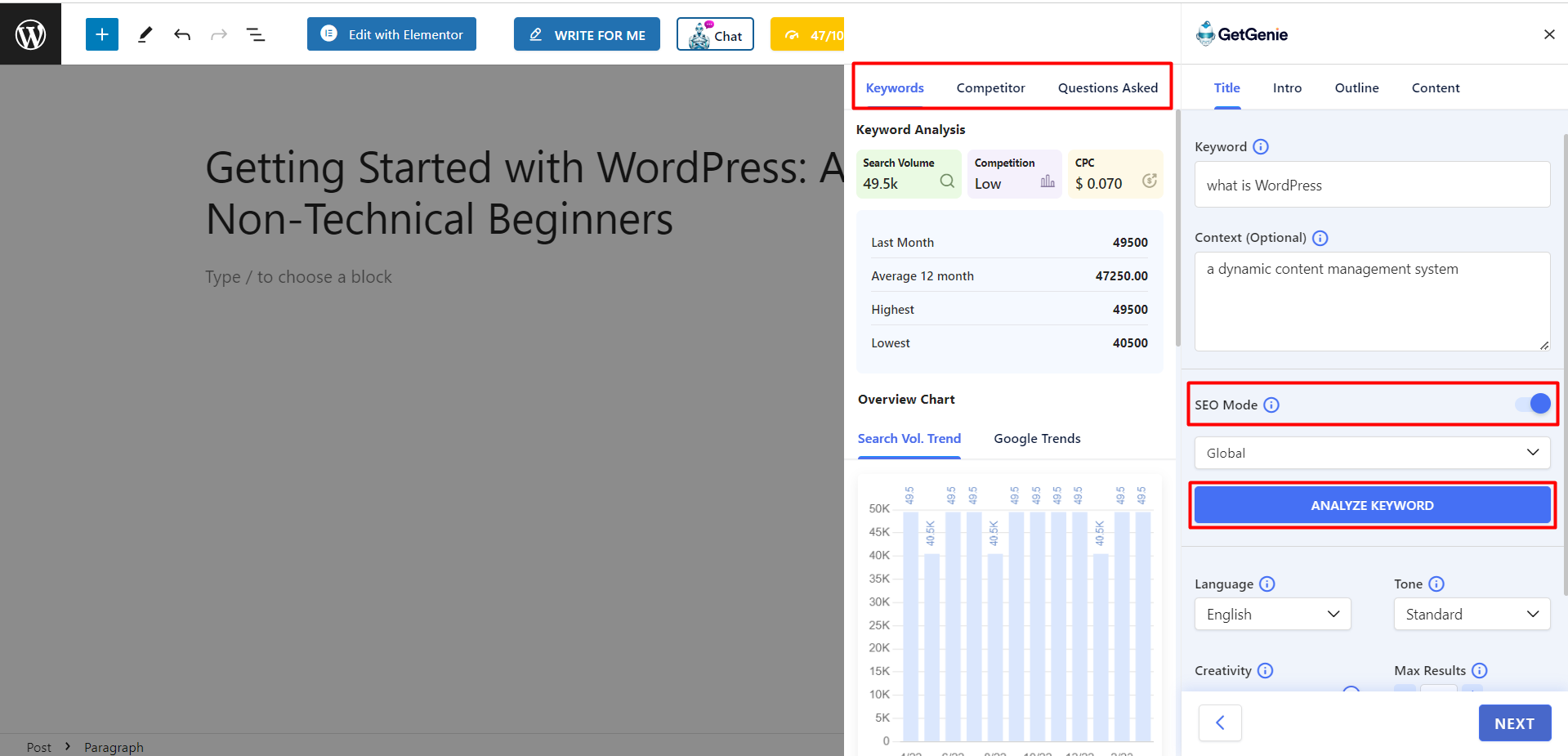Click the Search Volume magnifier icon
The height and width of the screenshot is (756, 1568).
coord(947,181)
